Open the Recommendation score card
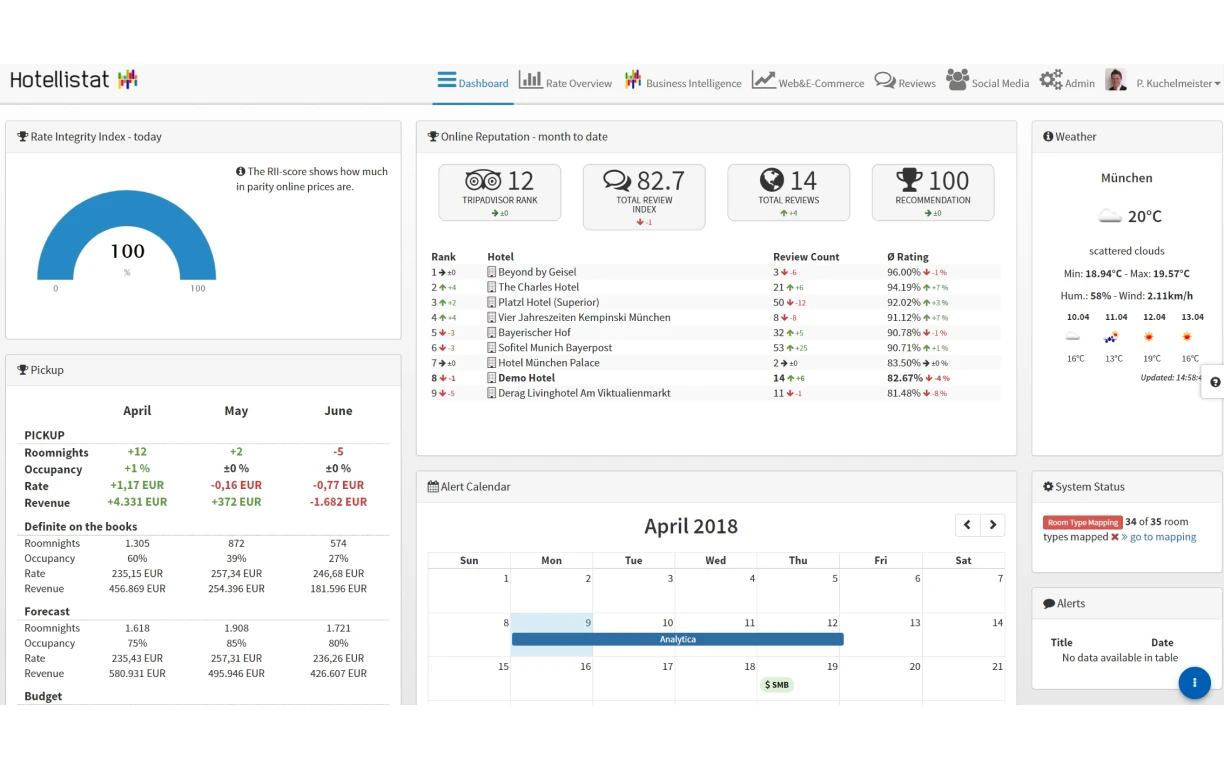The image size is (1224, 768). (x=933, y=192)
